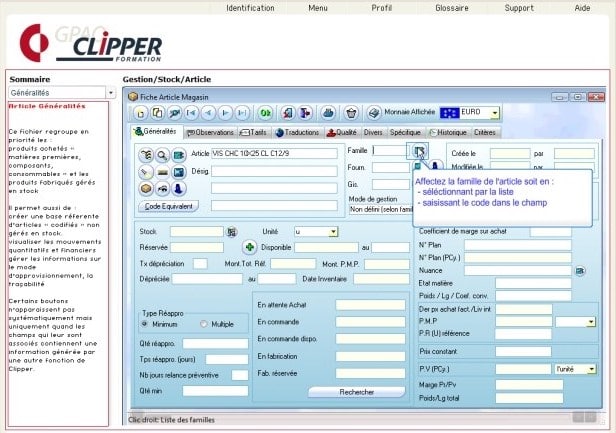Screen dimensions: 616x433
Task: Open the Critères tab
Action: pos(485,133)
